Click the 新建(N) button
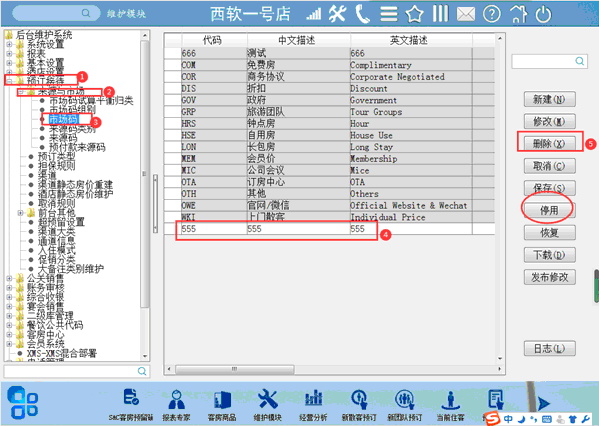Screen dimensions: 599x426 point(549,99)
